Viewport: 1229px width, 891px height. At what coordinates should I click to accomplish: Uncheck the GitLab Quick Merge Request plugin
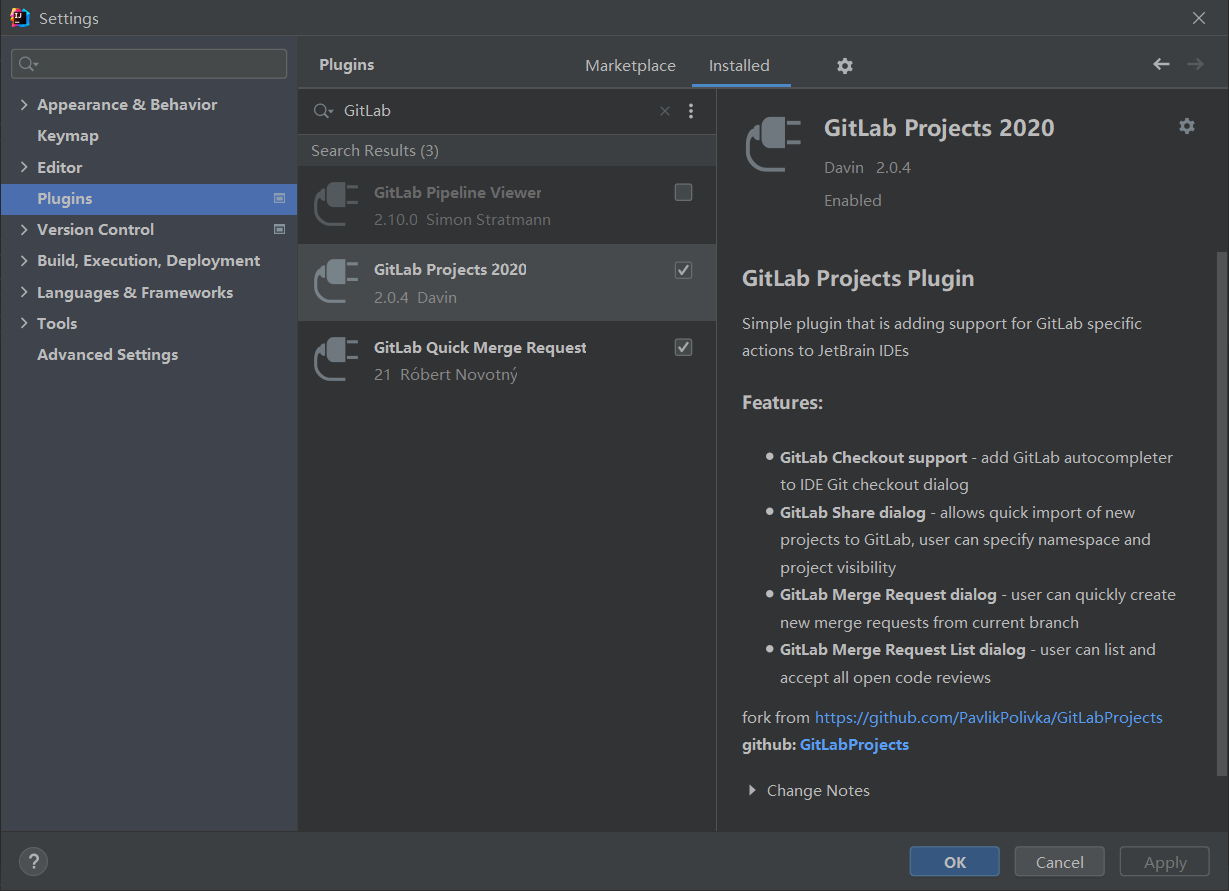tap(683, 347)
